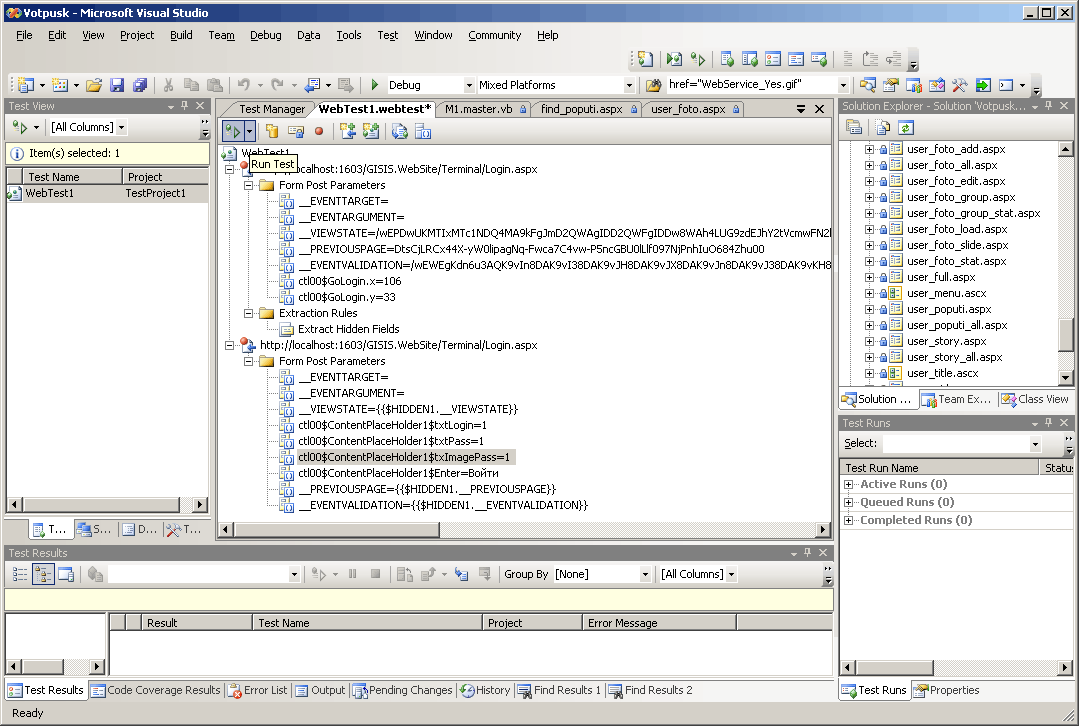Open Mixed Platforms dropdown
1079x726 pixels.
coord(629,85)
